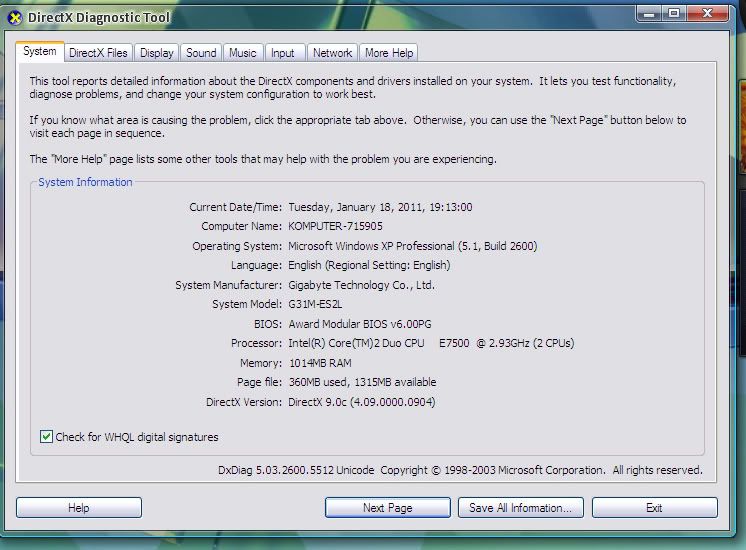Click the DirectX Version label
Viewport: 746px width, 550px height.
[x=244, y=402]
